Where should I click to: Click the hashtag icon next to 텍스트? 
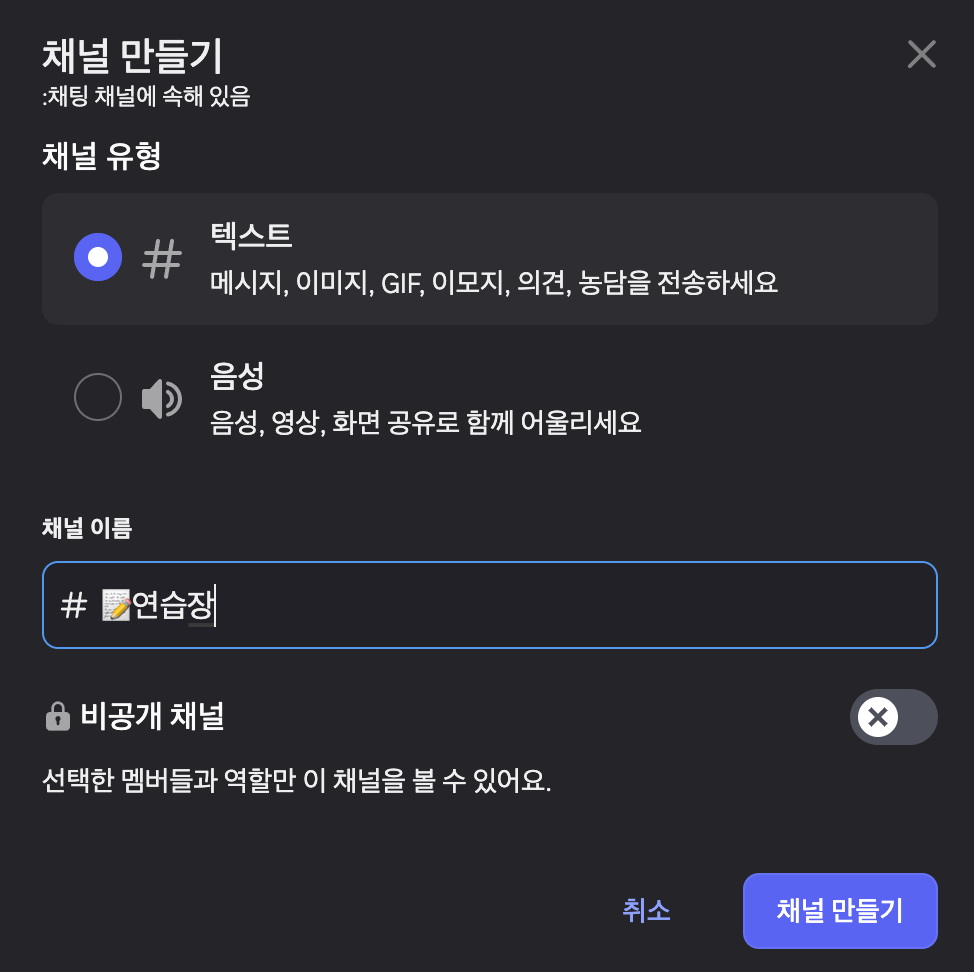tap(160, 258)
